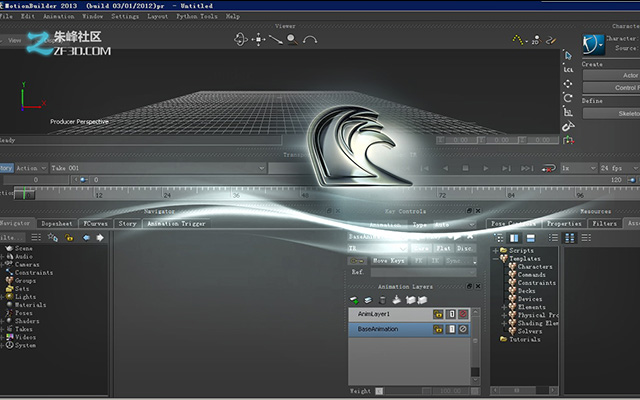
Task: Select the Dolly camera tool
Action: tap(276, 40)
